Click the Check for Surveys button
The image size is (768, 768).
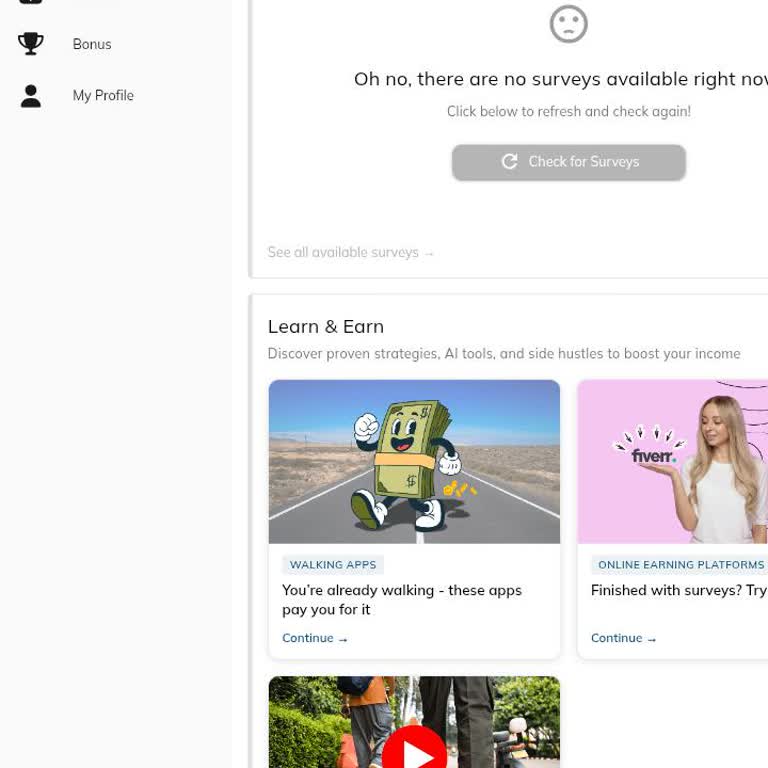pos(568,162)
